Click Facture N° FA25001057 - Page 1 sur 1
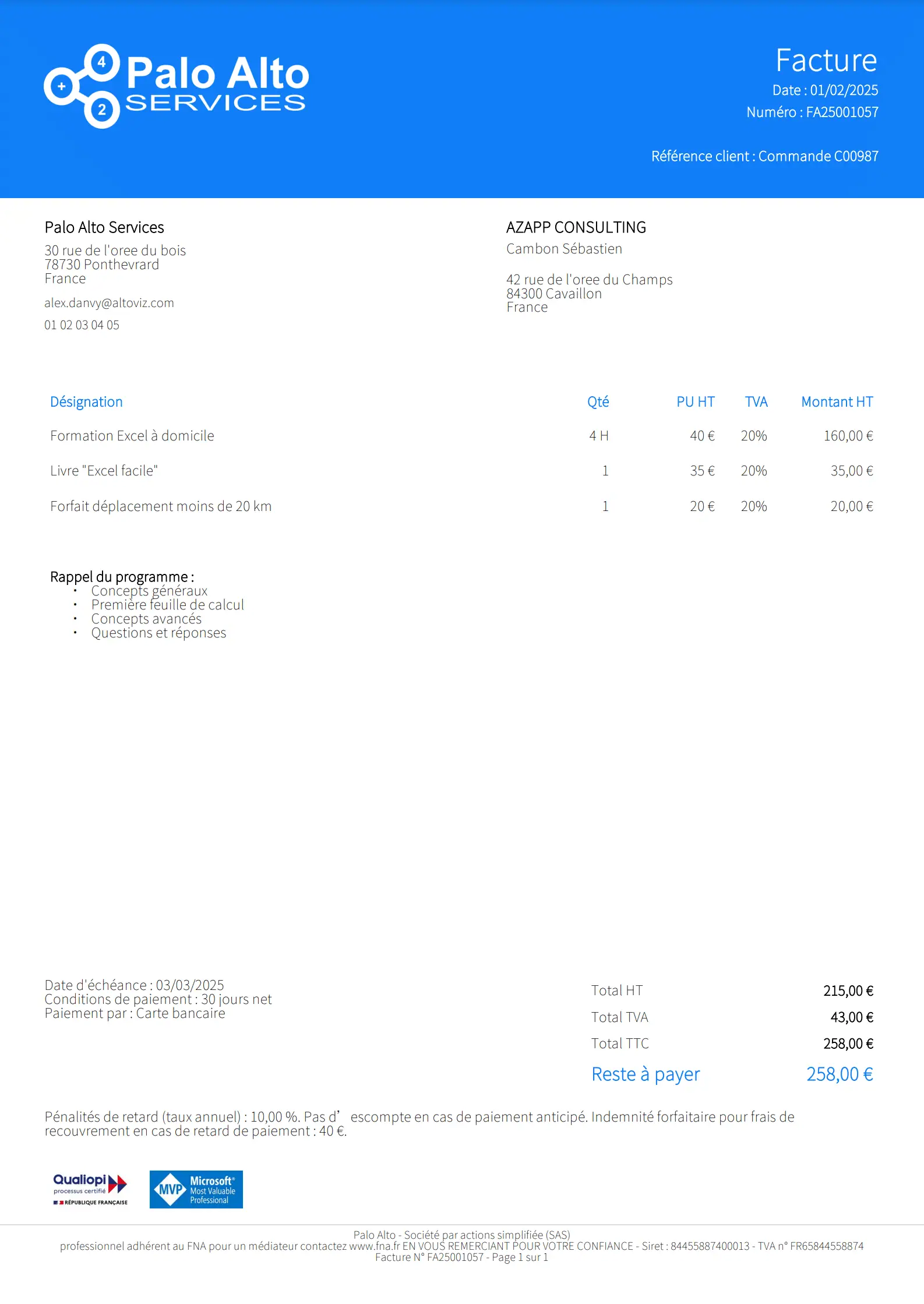This screenshot has width=924, height=1304. 461,1257
